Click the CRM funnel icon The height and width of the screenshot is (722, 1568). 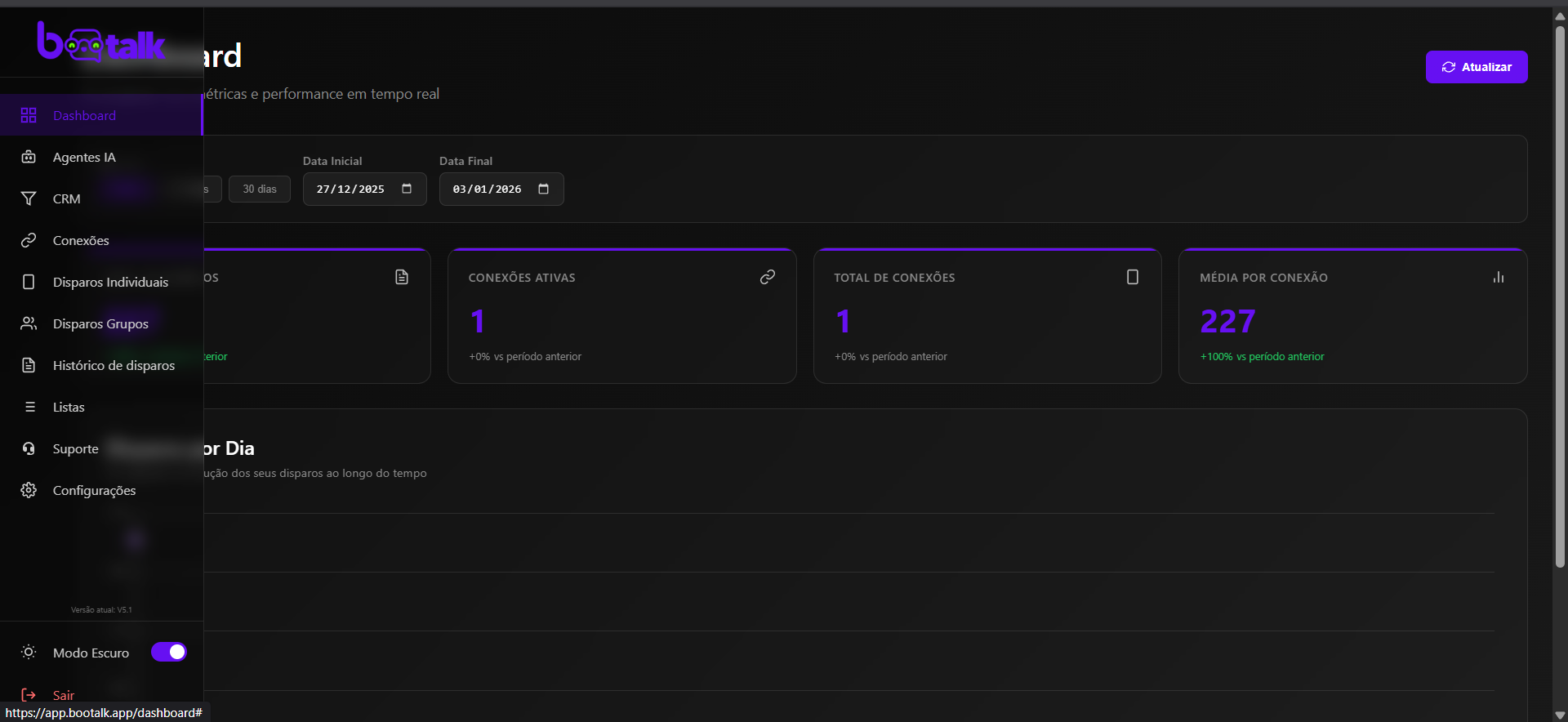[x=29, y=198]
